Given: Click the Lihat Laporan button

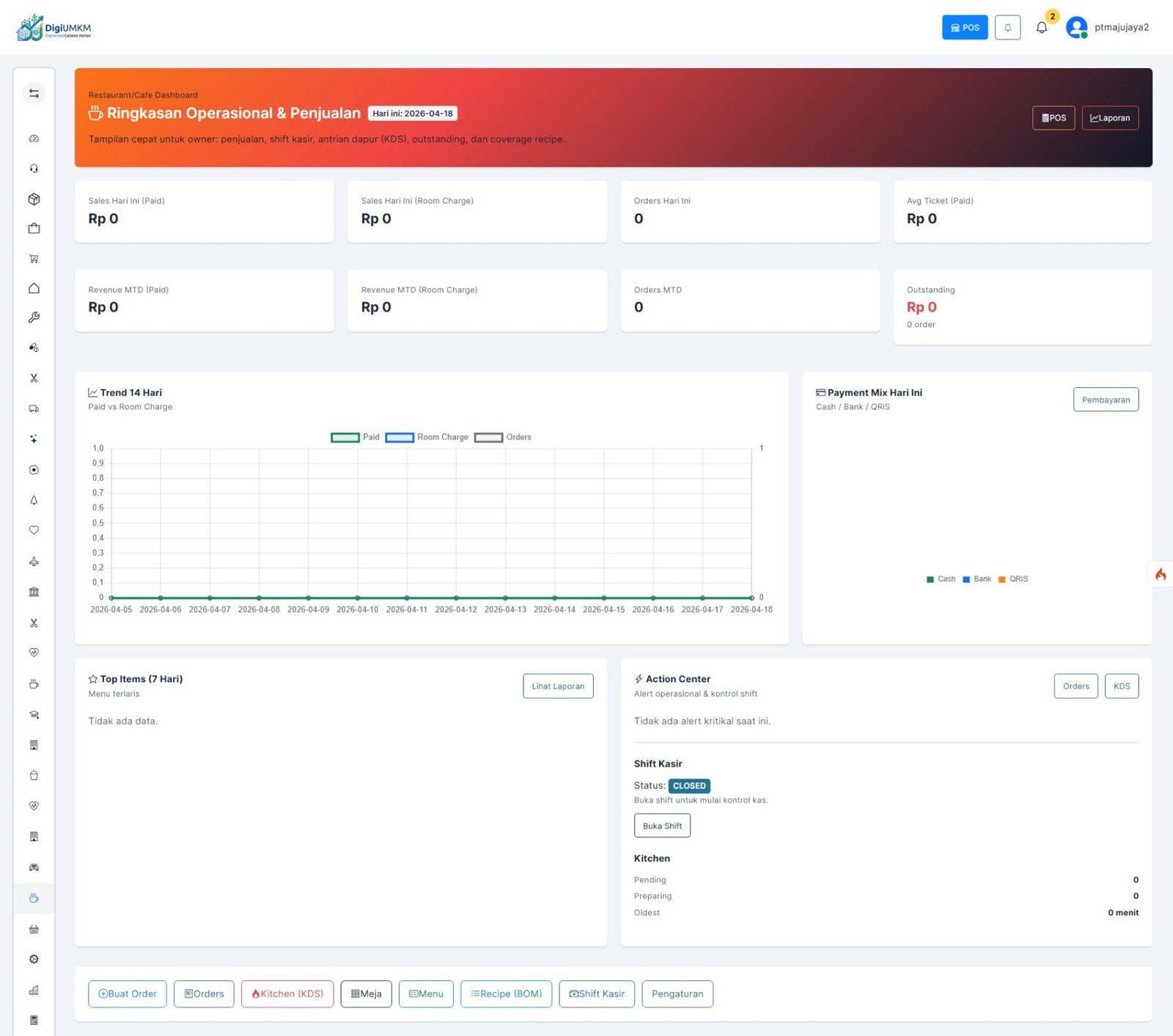Looking at the screenshot, I should 558,686.
